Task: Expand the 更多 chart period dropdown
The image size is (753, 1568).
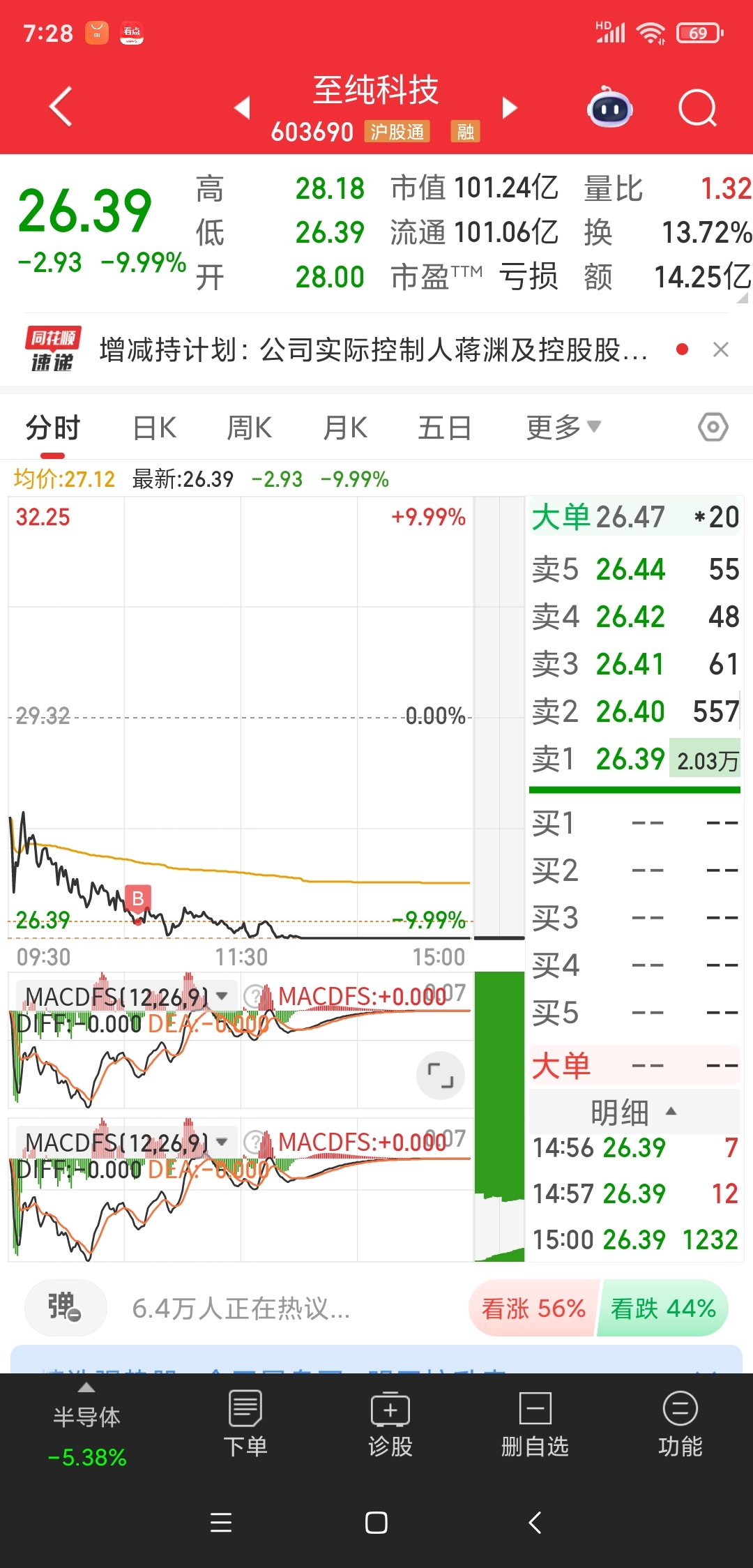Action: (x=563, y=427)
